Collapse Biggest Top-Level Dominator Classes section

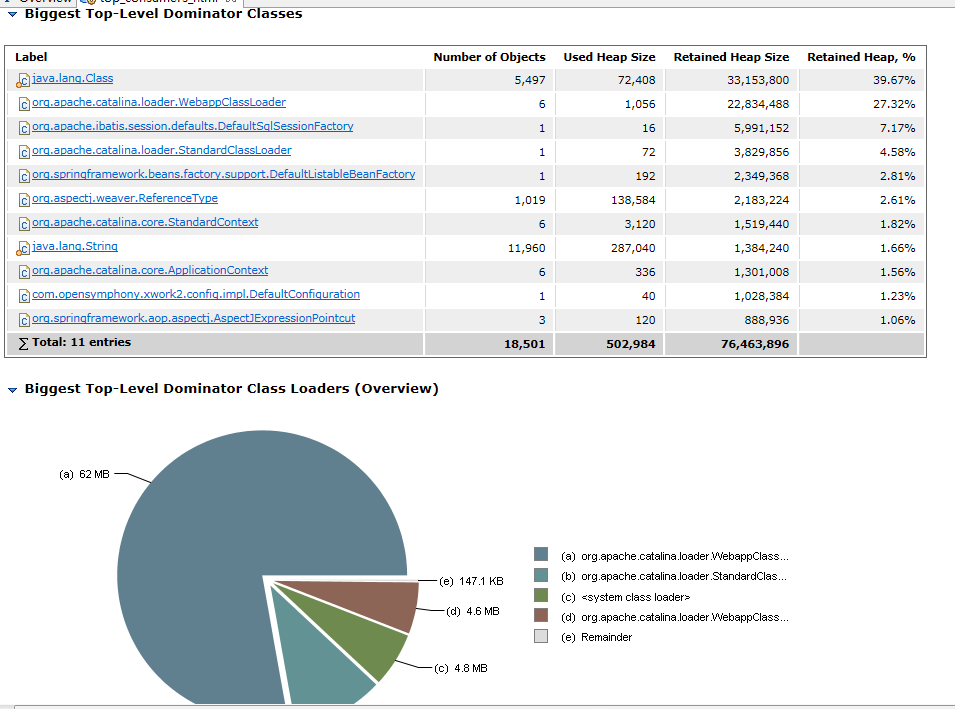pos(12,14)
